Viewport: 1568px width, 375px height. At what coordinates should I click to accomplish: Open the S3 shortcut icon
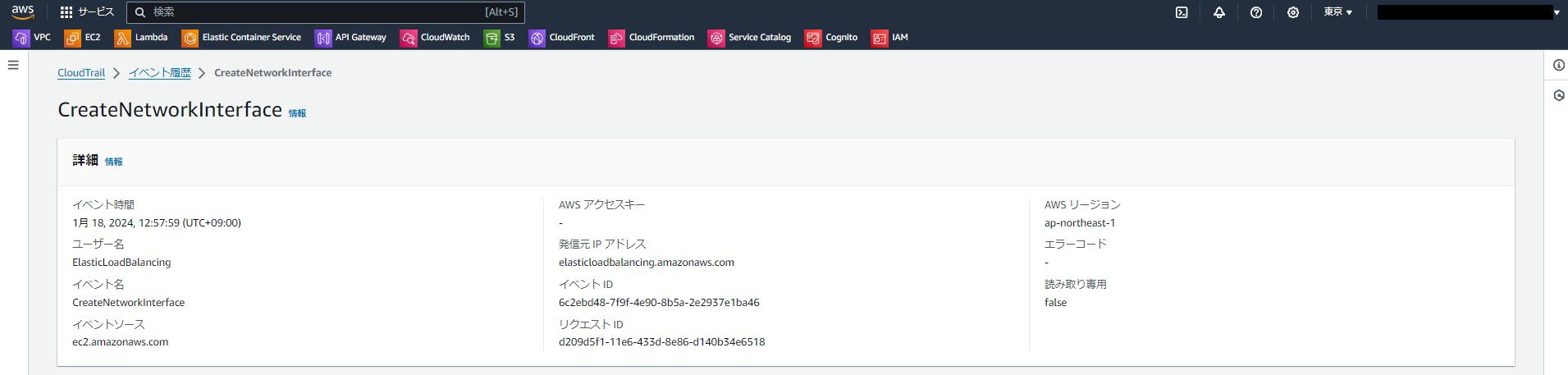[x=491, y=38]
